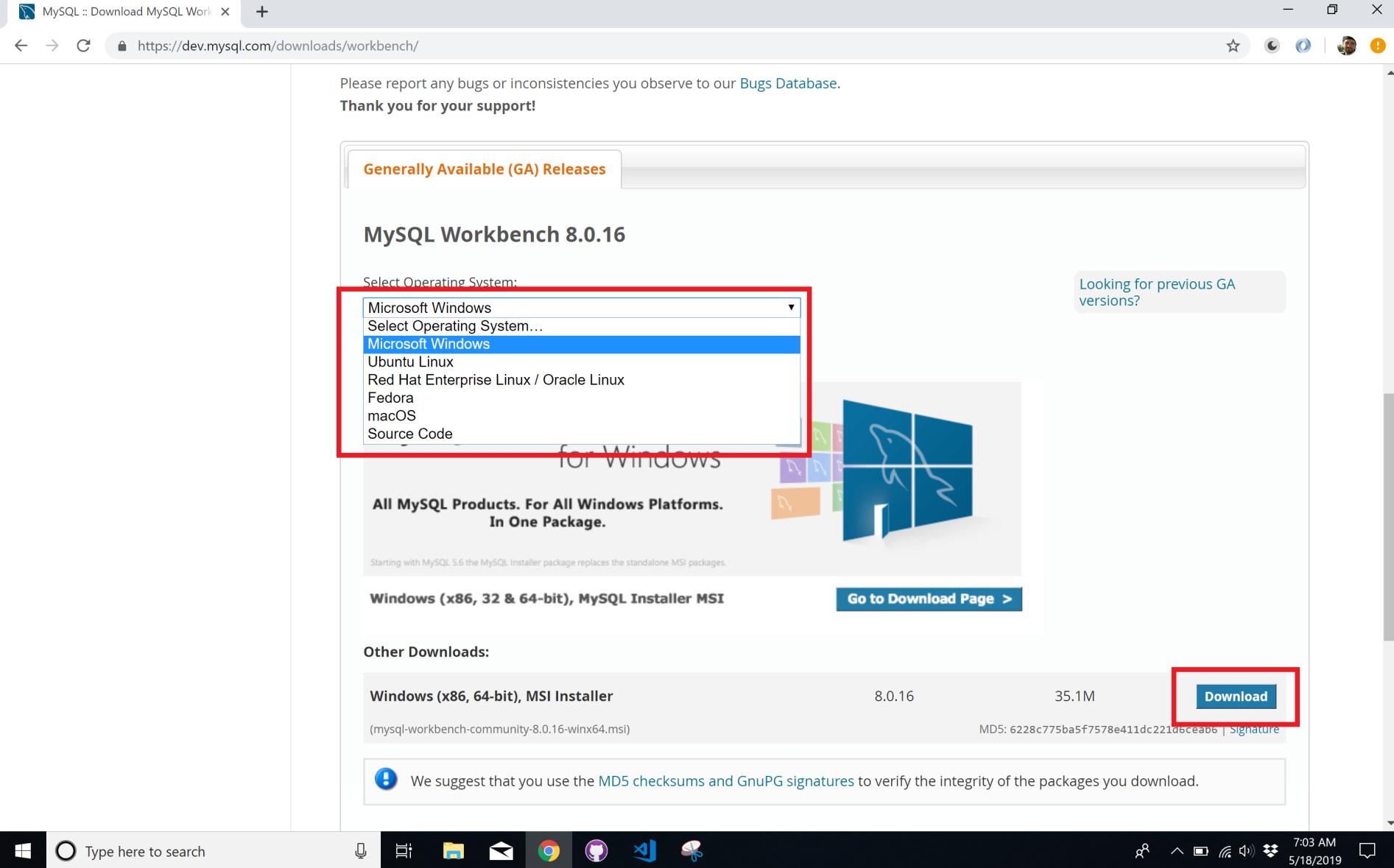Open the Mail app on the taskbar
The image size is (1394, 868).
pos(501,851)
